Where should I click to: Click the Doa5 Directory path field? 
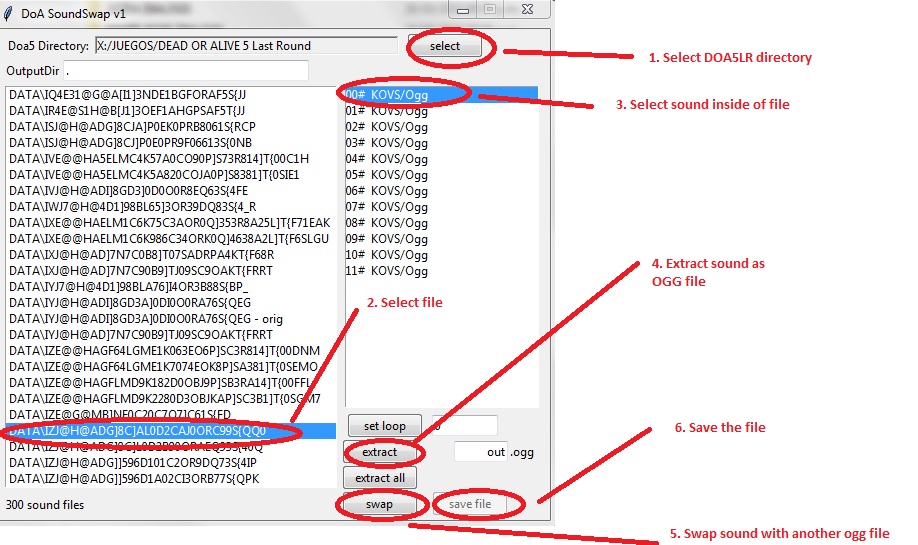[246, 46]
